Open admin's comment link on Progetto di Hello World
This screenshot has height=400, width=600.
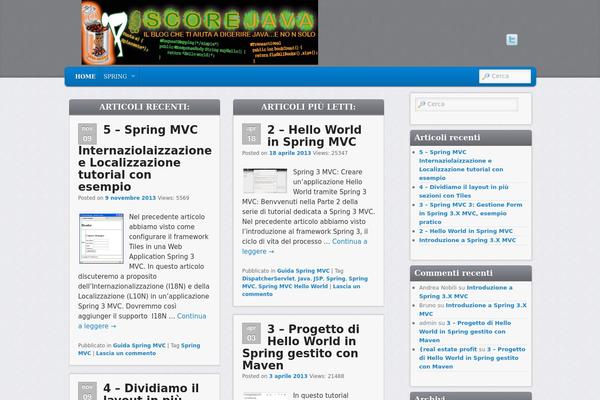point(465,331)
